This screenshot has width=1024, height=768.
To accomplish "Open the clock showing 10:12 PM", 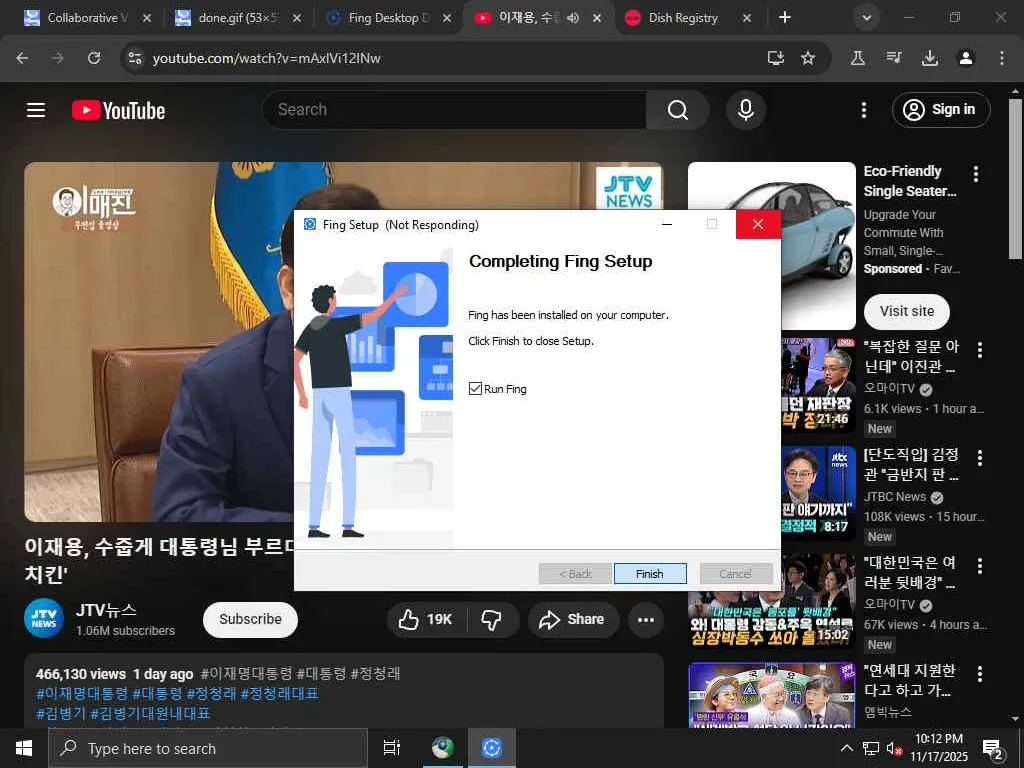I will pyautogui.click(x=938, y=748).
